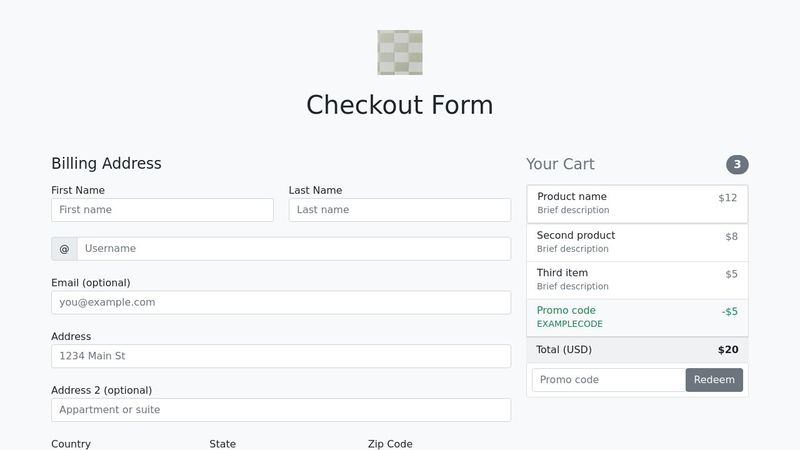This screenshot has width=800, height=450.
Task: Focus the First name input field
Action: click(x=162, y=210)
